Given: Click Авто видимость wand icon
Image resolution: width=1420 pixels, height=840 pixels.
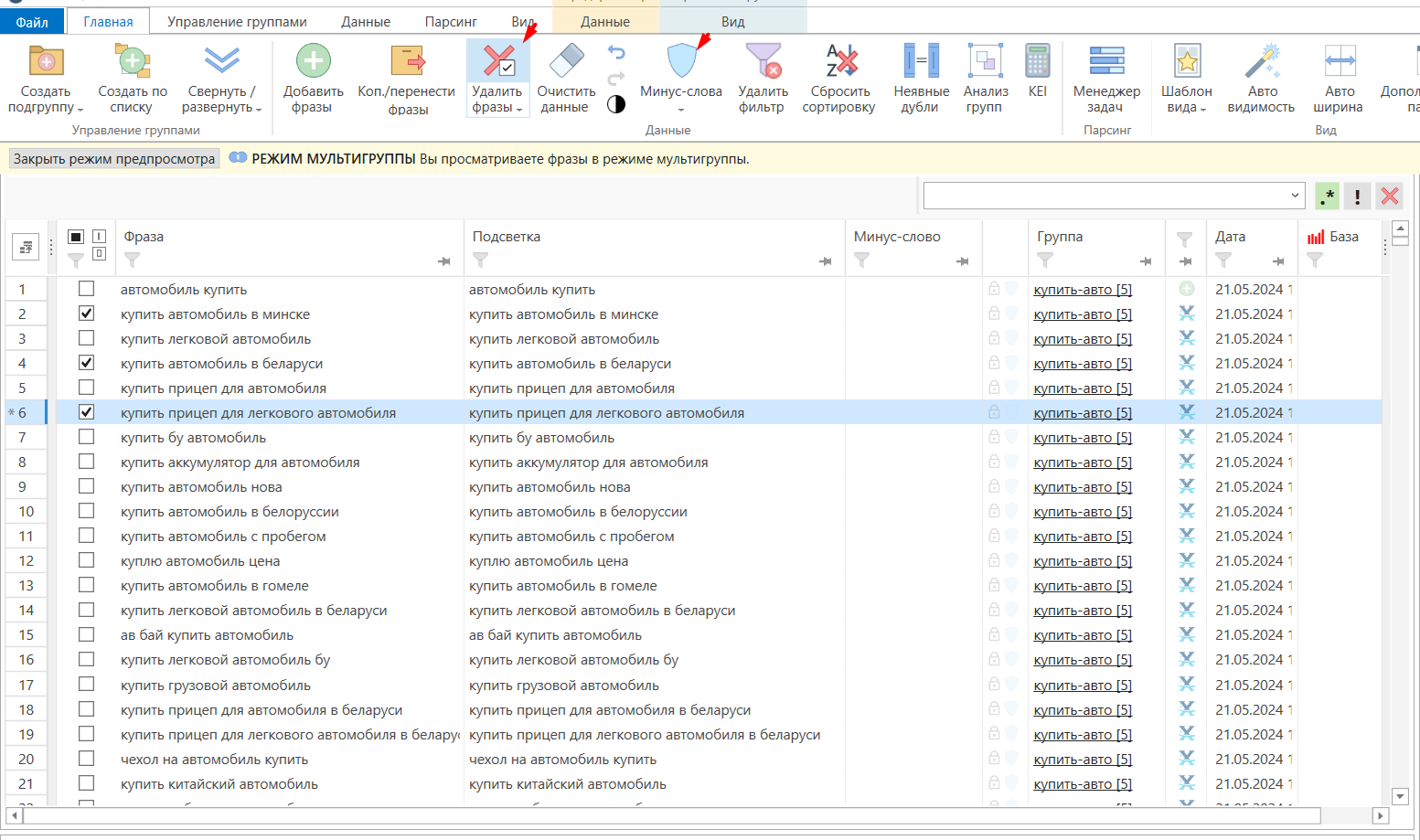Looking at the screenshot, I should point(1263,61).
